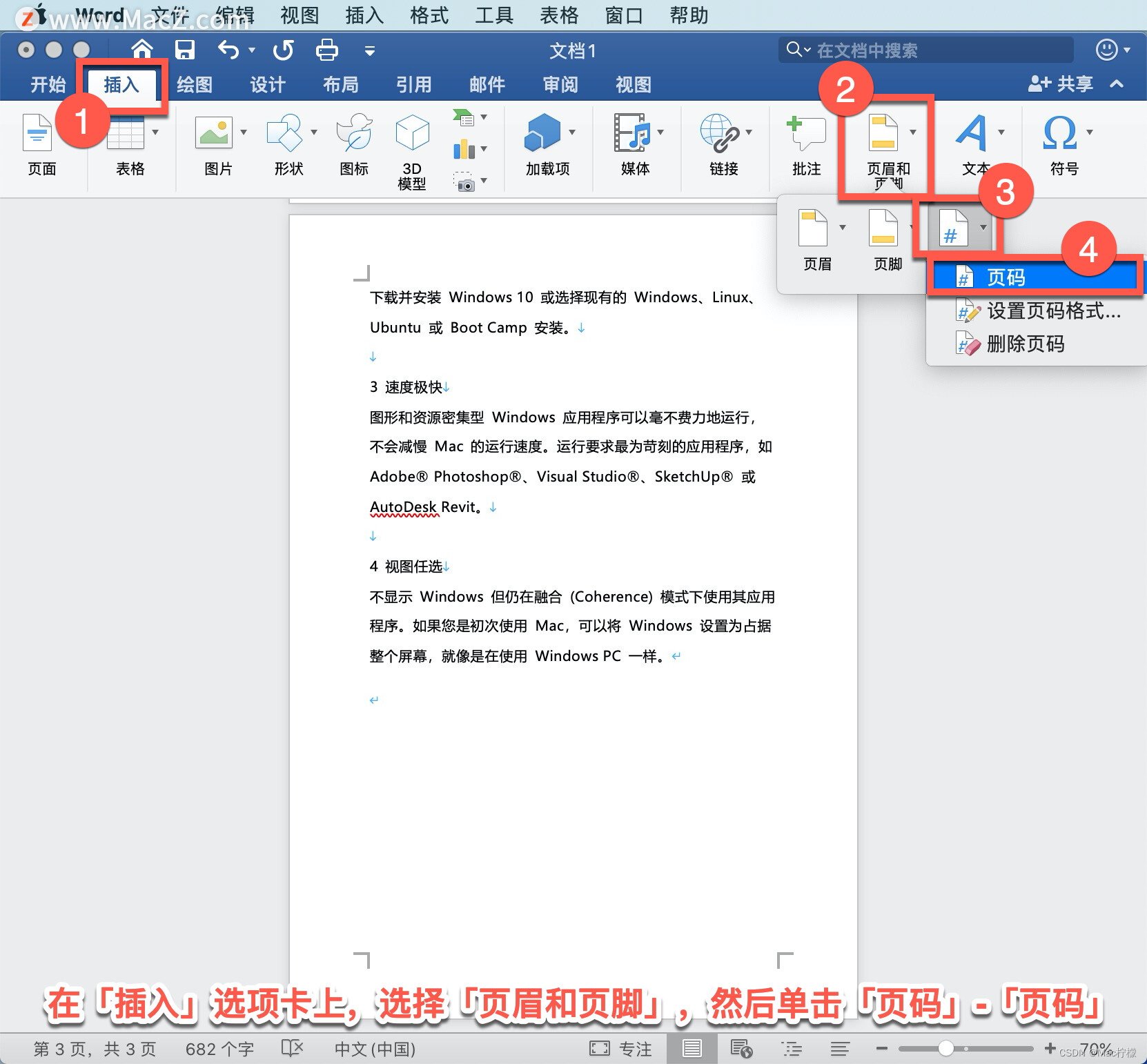Click the language 中文(中国) indicator
The height and width of the screenshot is (1064, 1147).
(x=375, y=1049)
